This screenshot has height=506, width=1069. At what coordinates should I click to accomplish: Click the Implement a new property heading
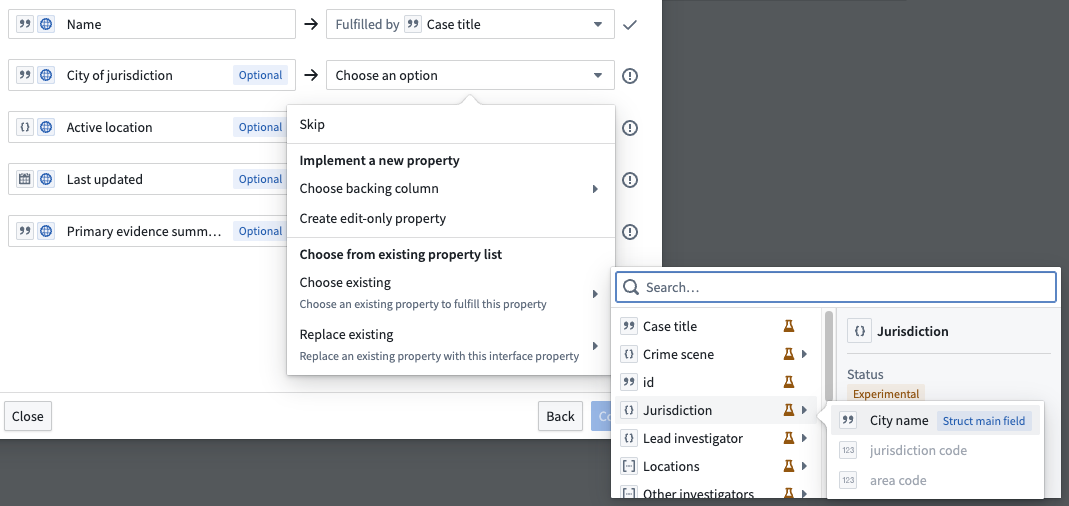click(380, 160)
